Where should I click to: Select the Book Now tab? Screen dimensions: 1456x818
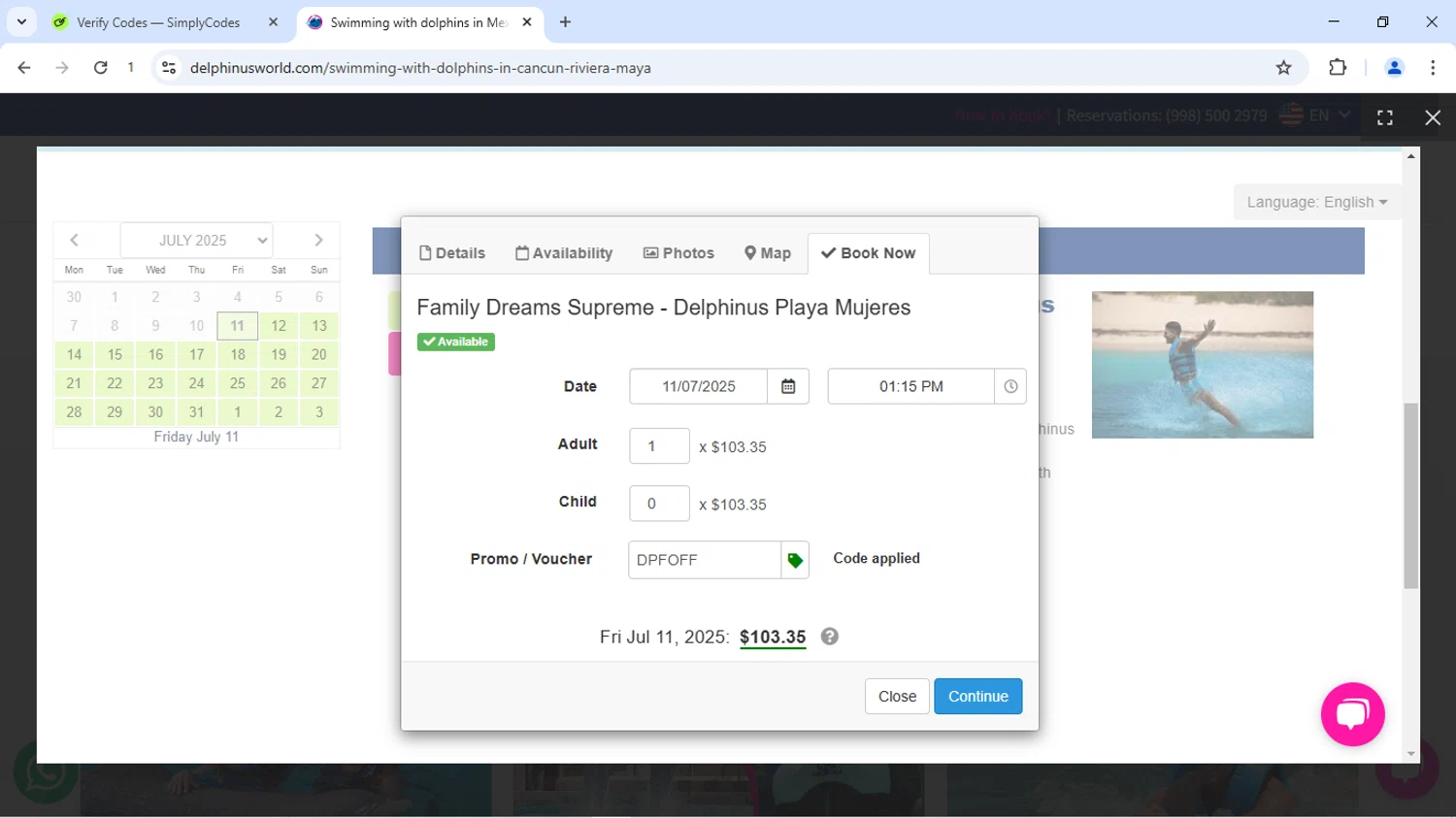(869, 253)
